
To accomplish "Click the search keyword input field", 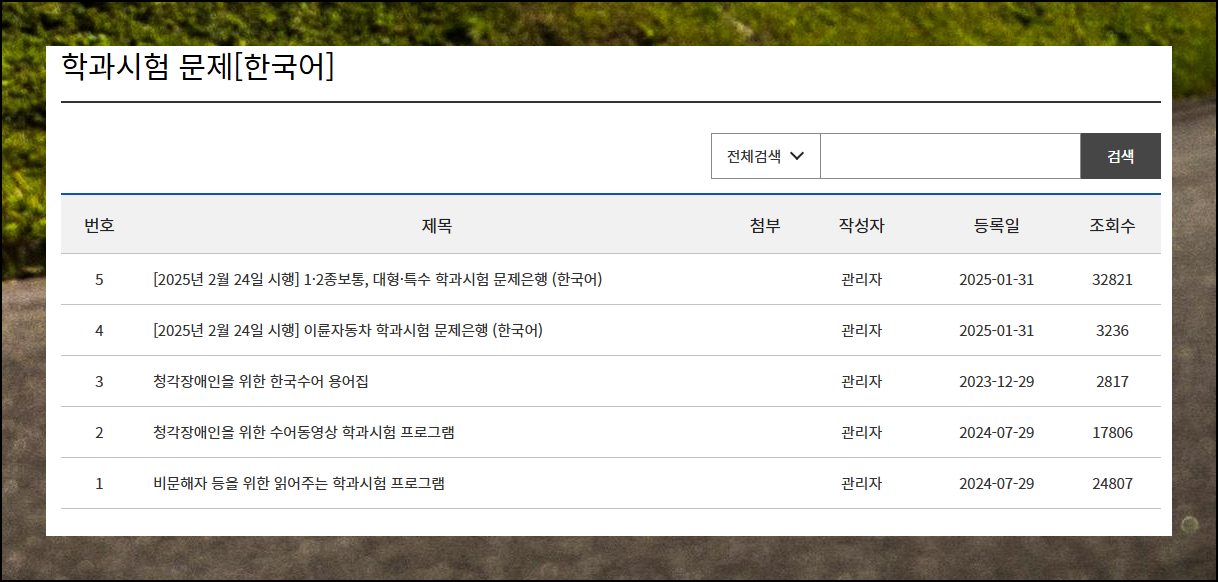I will tap(950, 156).
